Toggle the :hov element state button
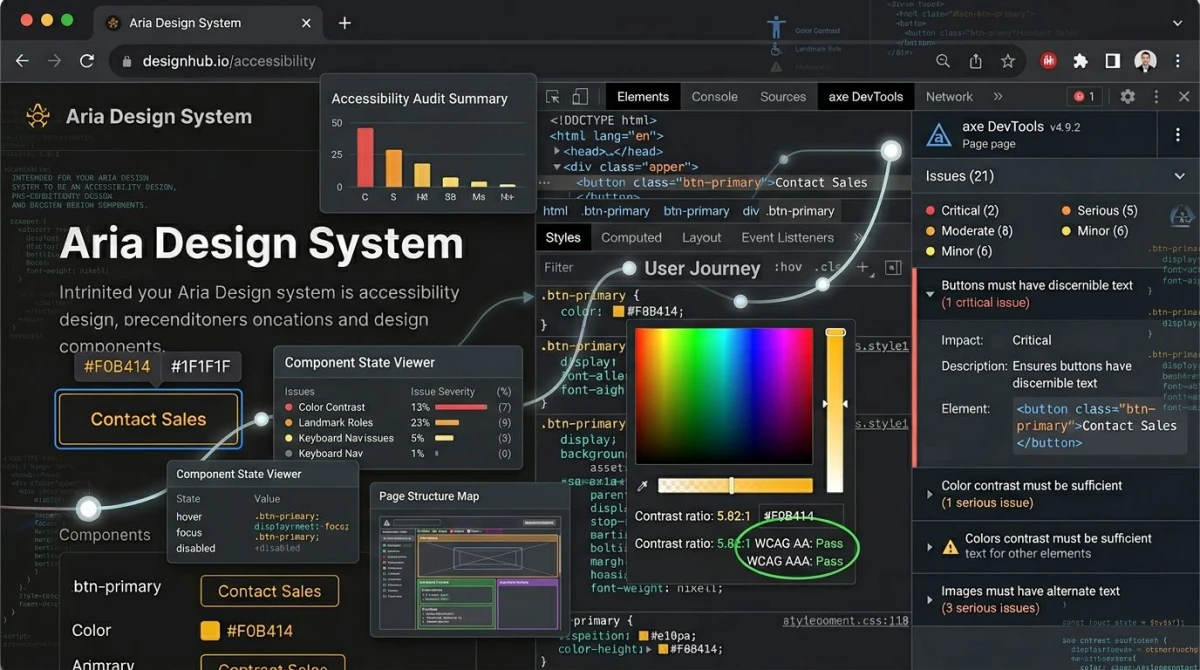This screenshot has width=1200, height=670. coord(789,268)
